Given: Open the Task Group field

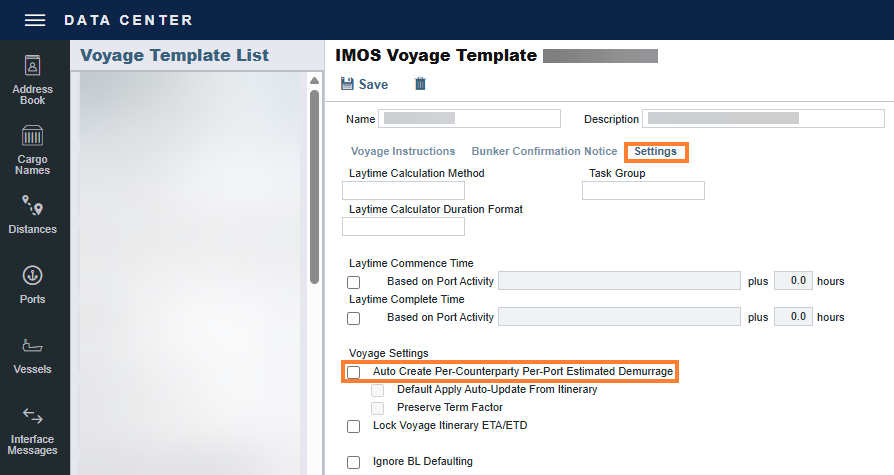Looking at the screenshot, I should 643,190.
